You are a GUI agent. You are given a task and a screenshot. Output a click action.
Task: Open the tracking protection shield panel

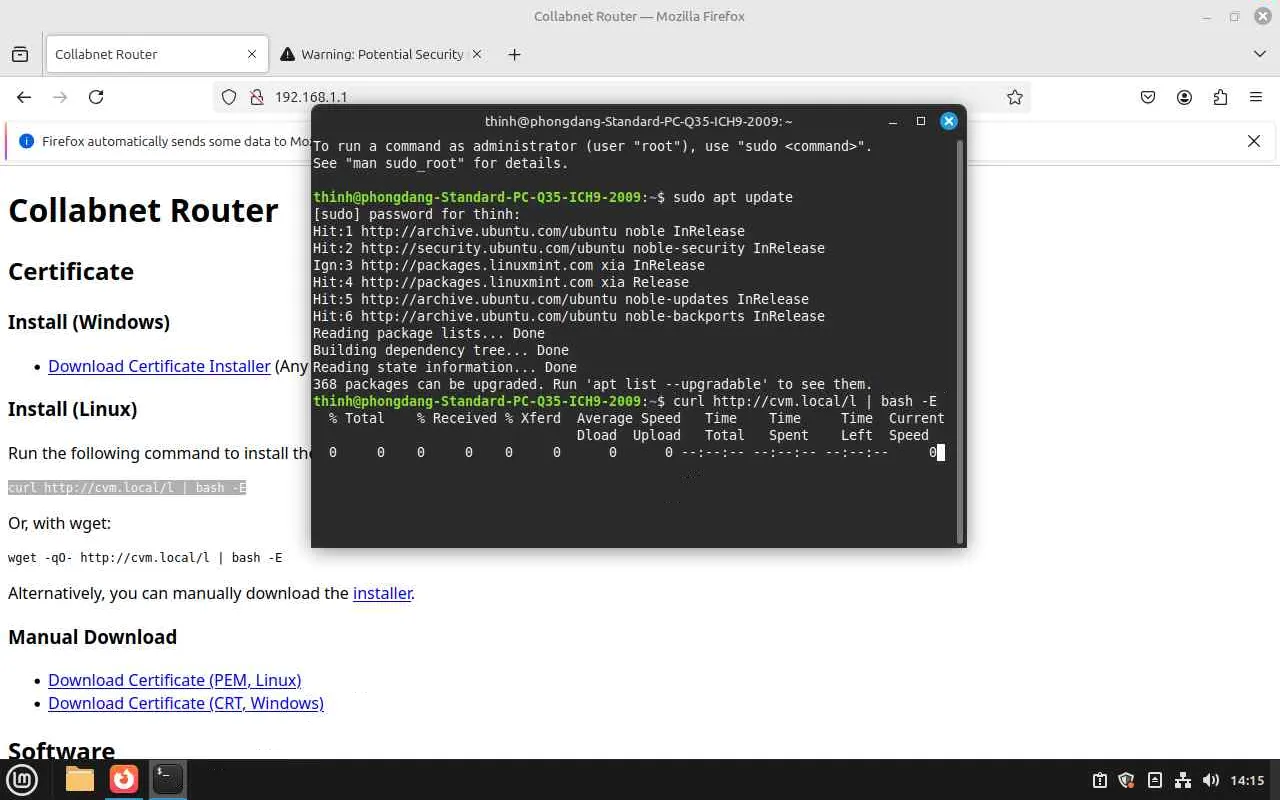[229, 97]
